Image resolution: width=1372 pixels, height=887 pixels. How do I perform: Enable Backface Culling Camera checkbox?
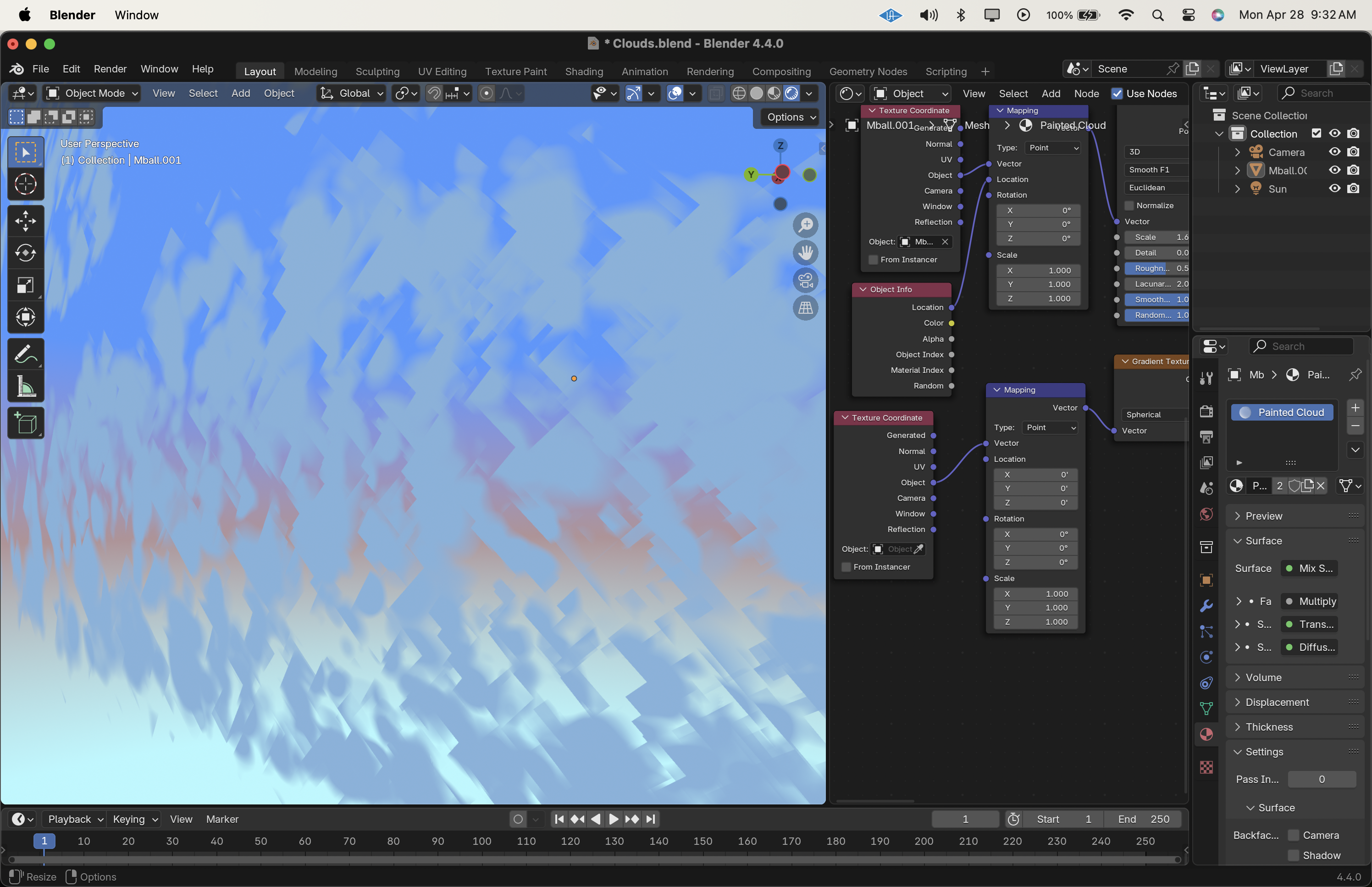[x=1293, y=835]
